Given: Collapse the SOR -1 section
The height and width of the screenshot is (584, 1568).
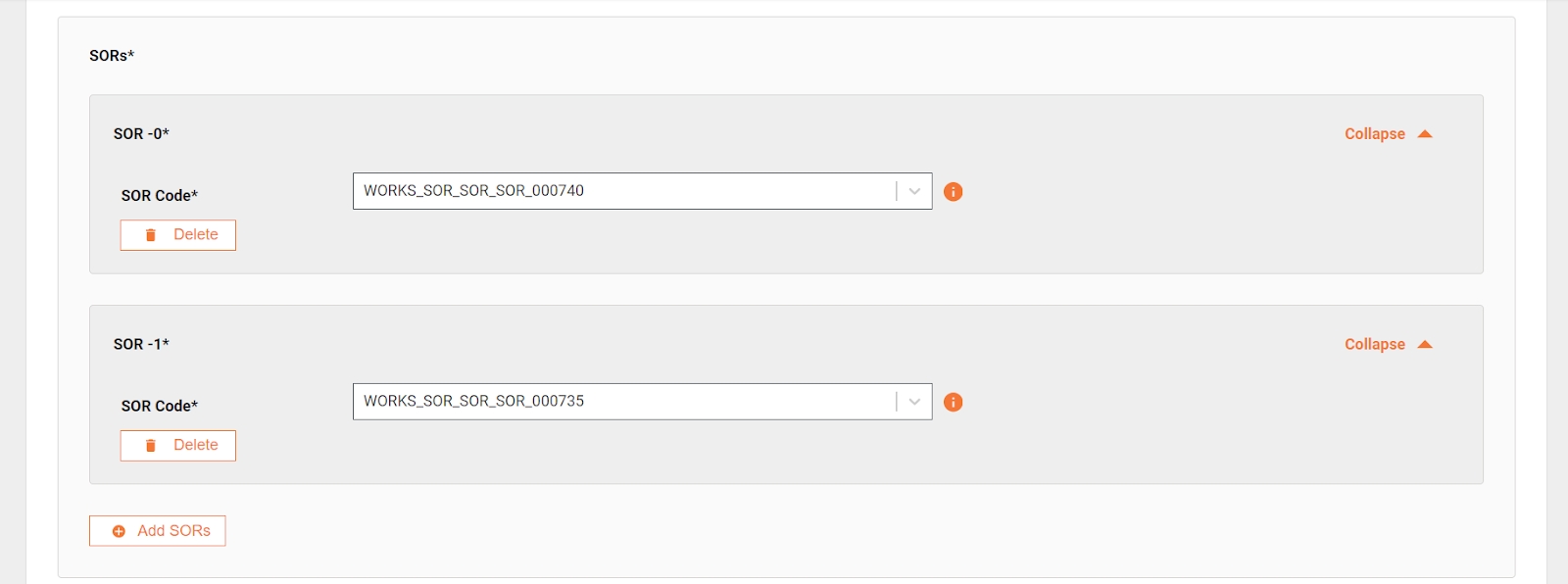Looking at the screenshot, I should (x=1374, y=345).
